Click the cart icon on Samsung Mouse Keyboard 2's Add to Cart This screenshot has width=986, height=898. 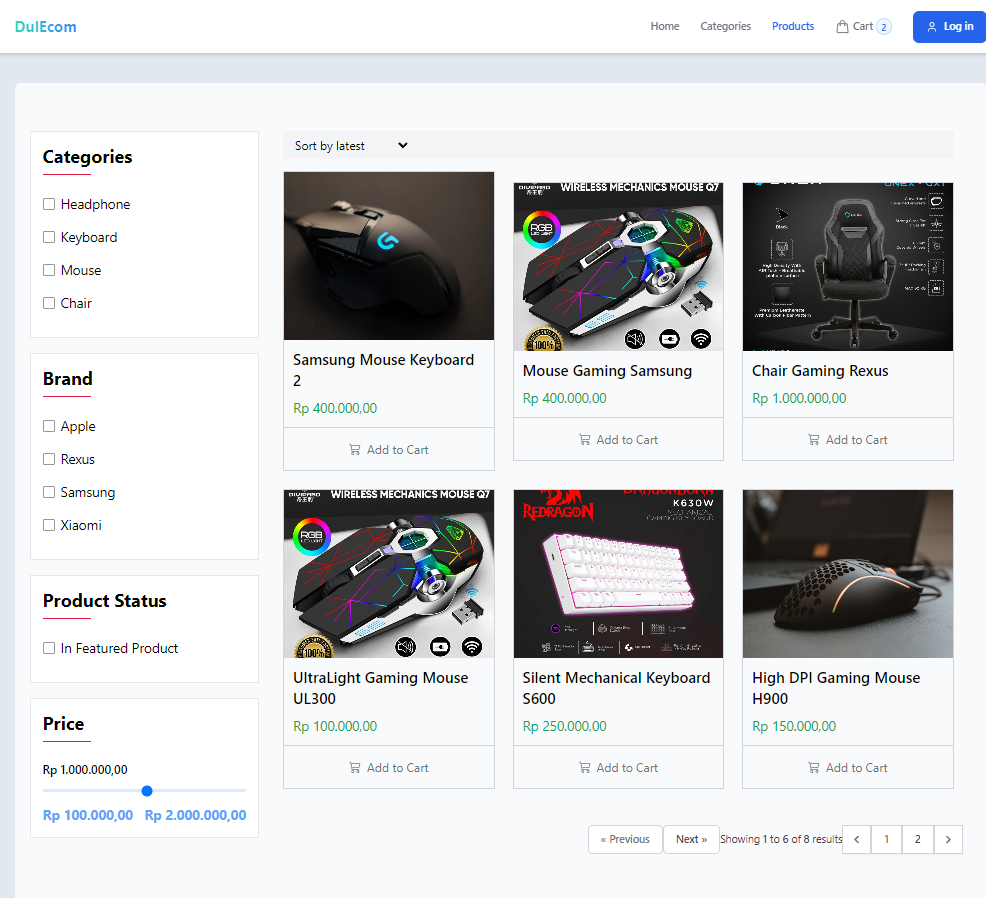click(x=354, y=449)
